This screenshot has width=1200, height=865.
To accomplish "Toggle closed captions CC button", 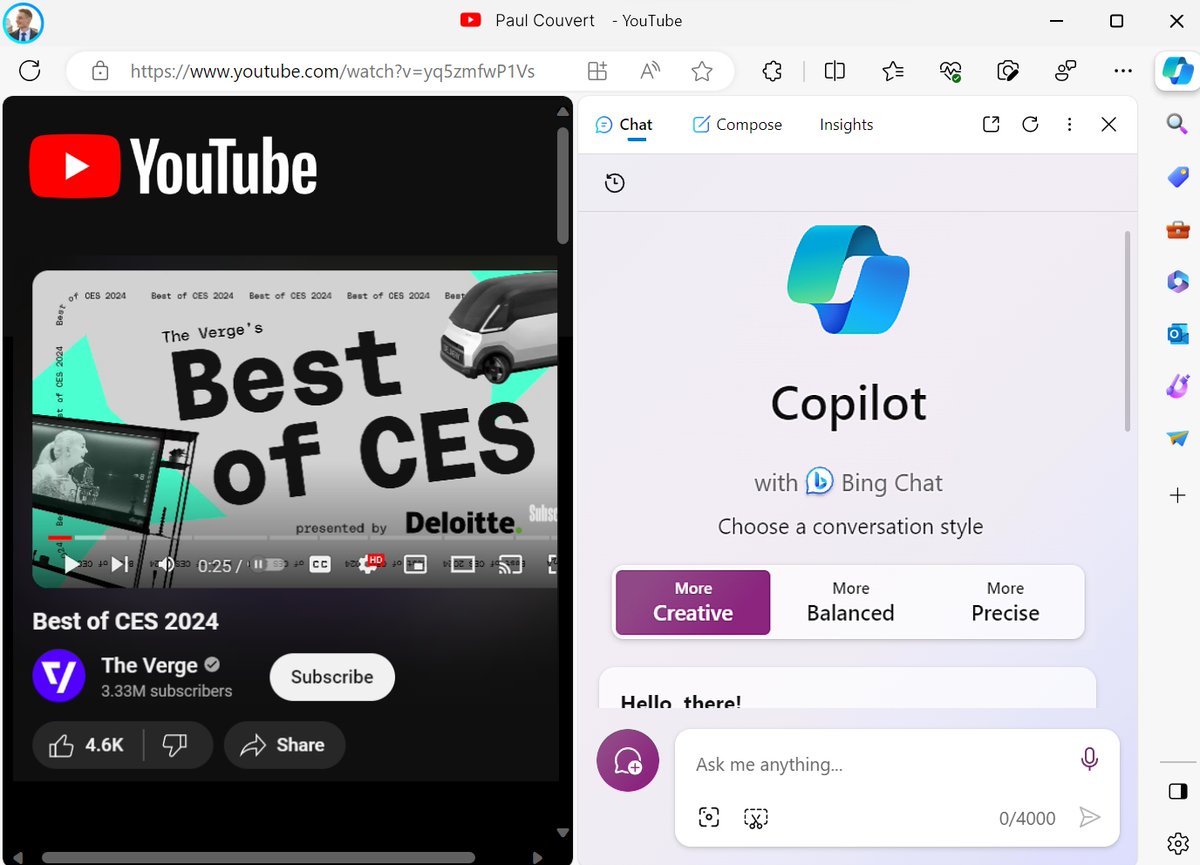I will [320, 564].
